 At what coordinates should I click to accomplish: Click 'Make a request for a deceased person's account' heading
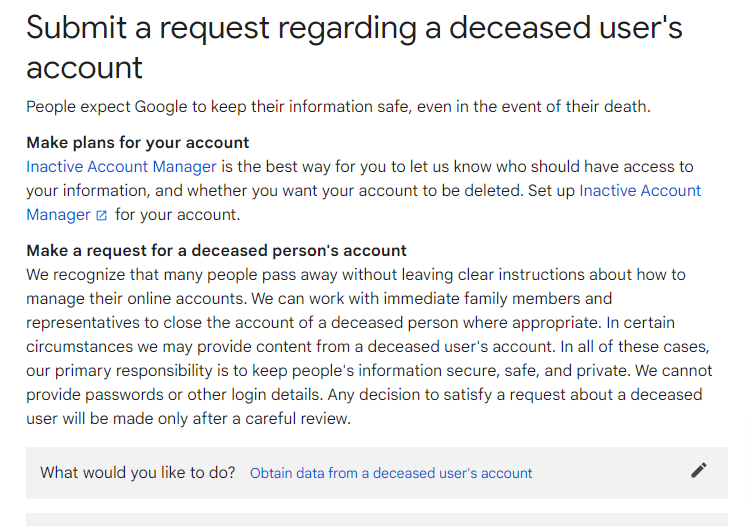[x=216, y=250]
